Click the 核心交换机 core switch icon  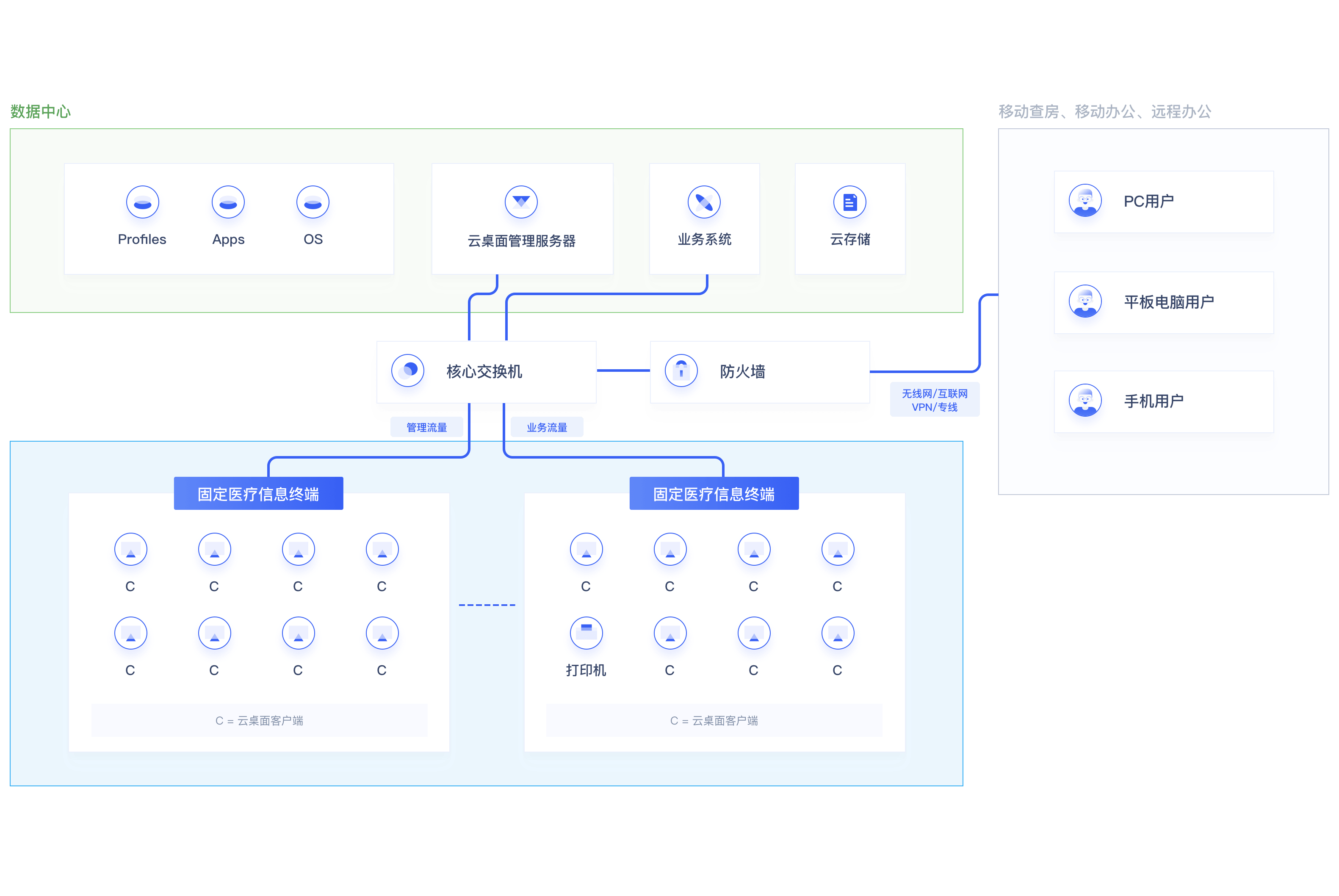tap(408, 370)
